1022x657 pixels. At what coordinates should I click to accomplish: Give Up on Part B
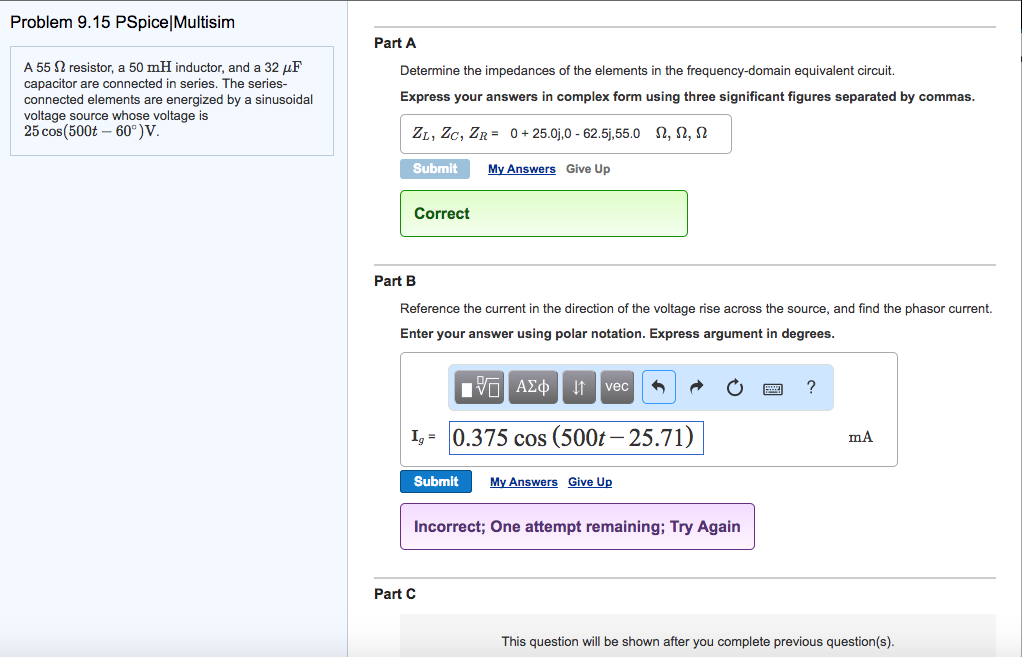590,482
